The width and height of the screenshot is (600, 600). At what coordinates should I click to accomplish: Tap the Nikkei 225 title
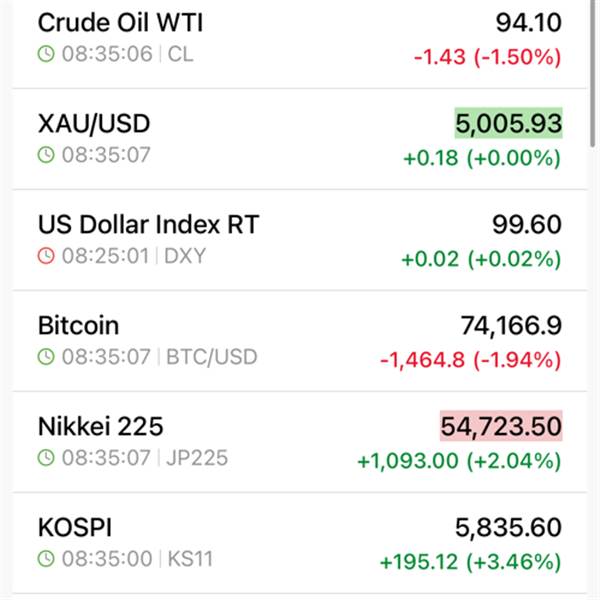click(100, 427)
